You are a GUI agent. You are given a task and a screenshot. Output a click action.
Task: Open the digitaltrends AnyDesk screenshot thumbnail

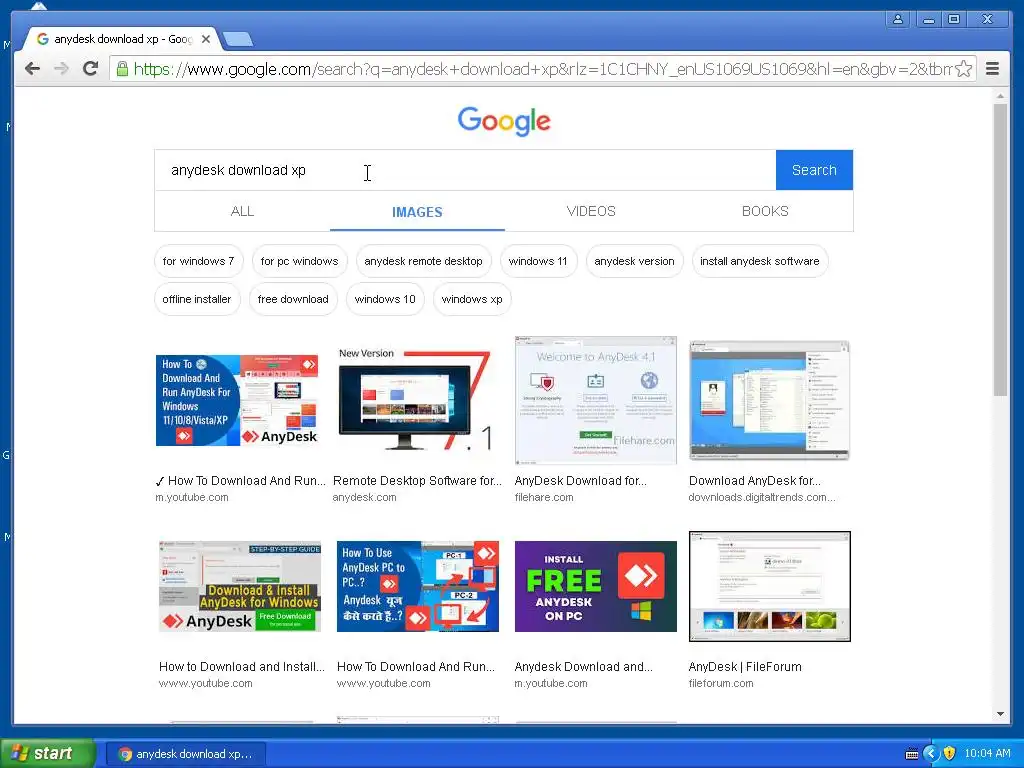[769, 400]
